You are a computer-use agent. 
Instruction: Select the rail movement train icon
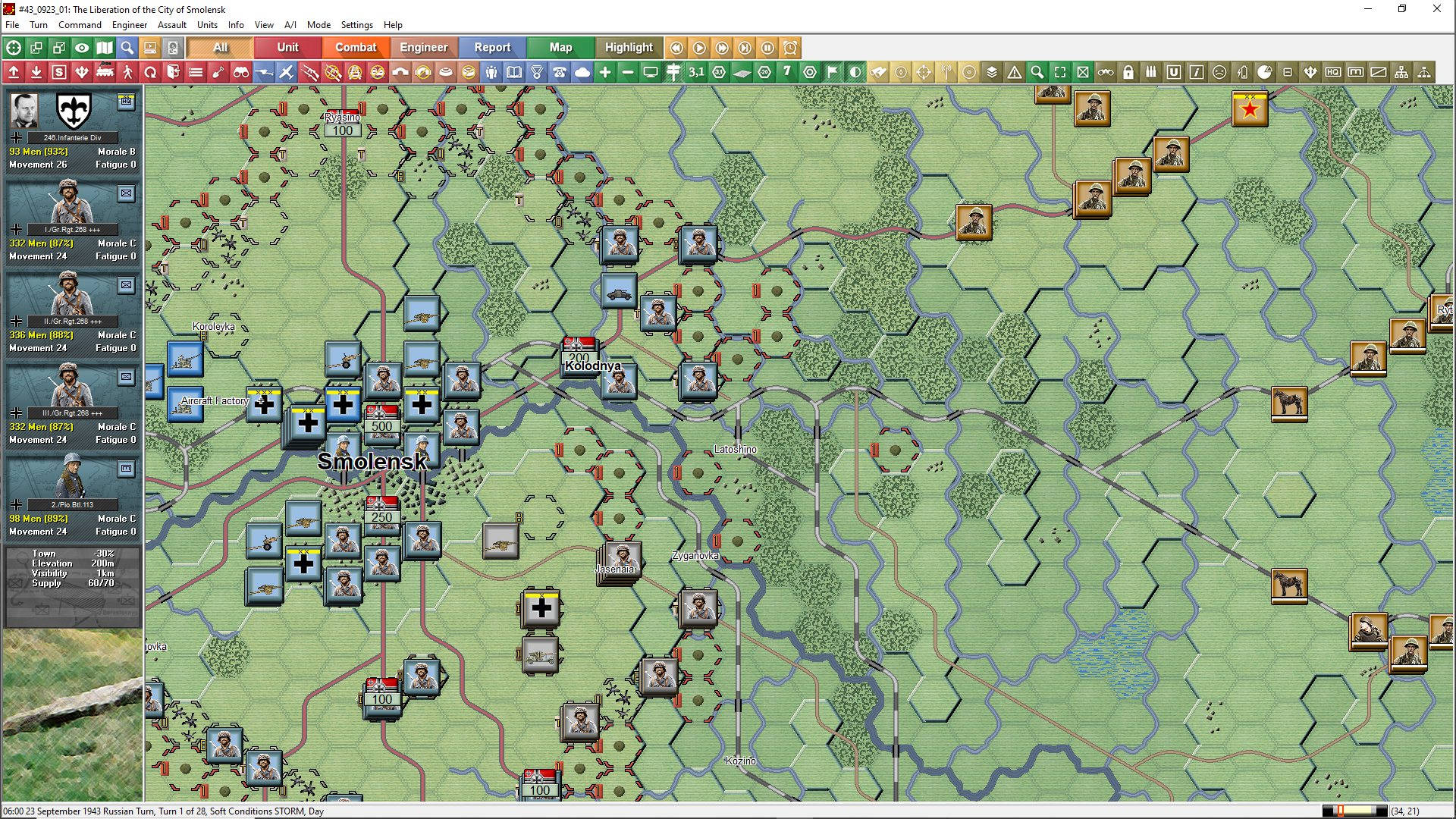tap(105, 72)
